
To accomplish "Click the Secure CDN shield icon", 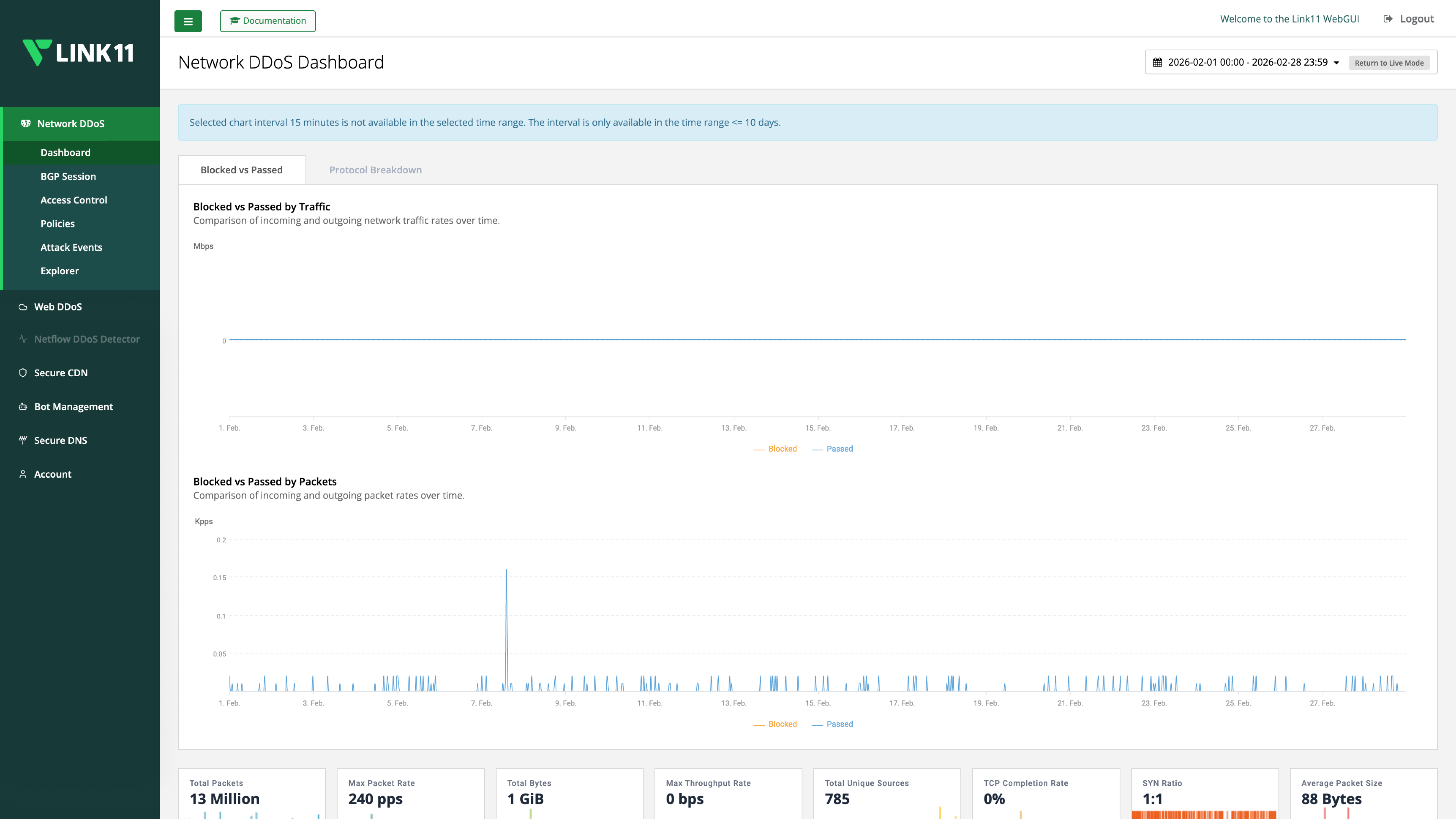I will click(23, 373).
